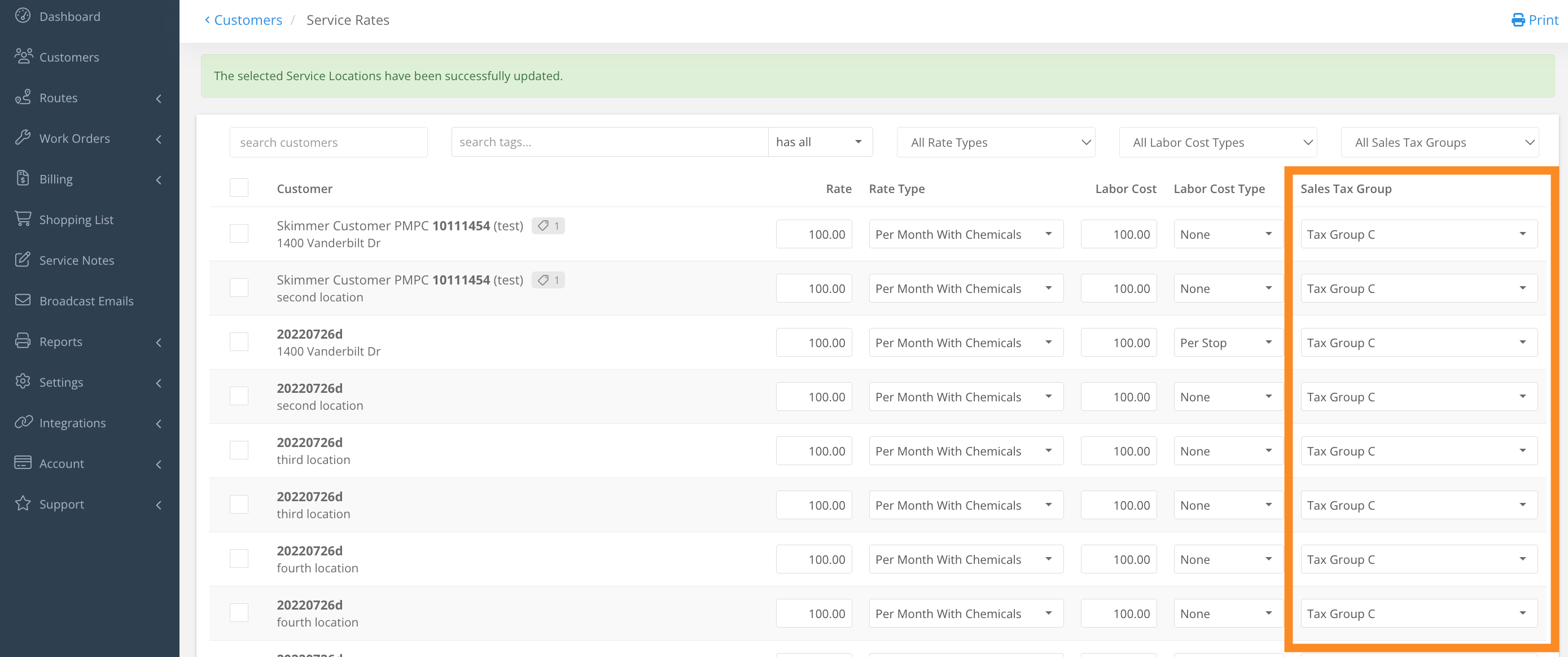Click the Integrations link icon
1568x657 pixels.
(23, 422)
